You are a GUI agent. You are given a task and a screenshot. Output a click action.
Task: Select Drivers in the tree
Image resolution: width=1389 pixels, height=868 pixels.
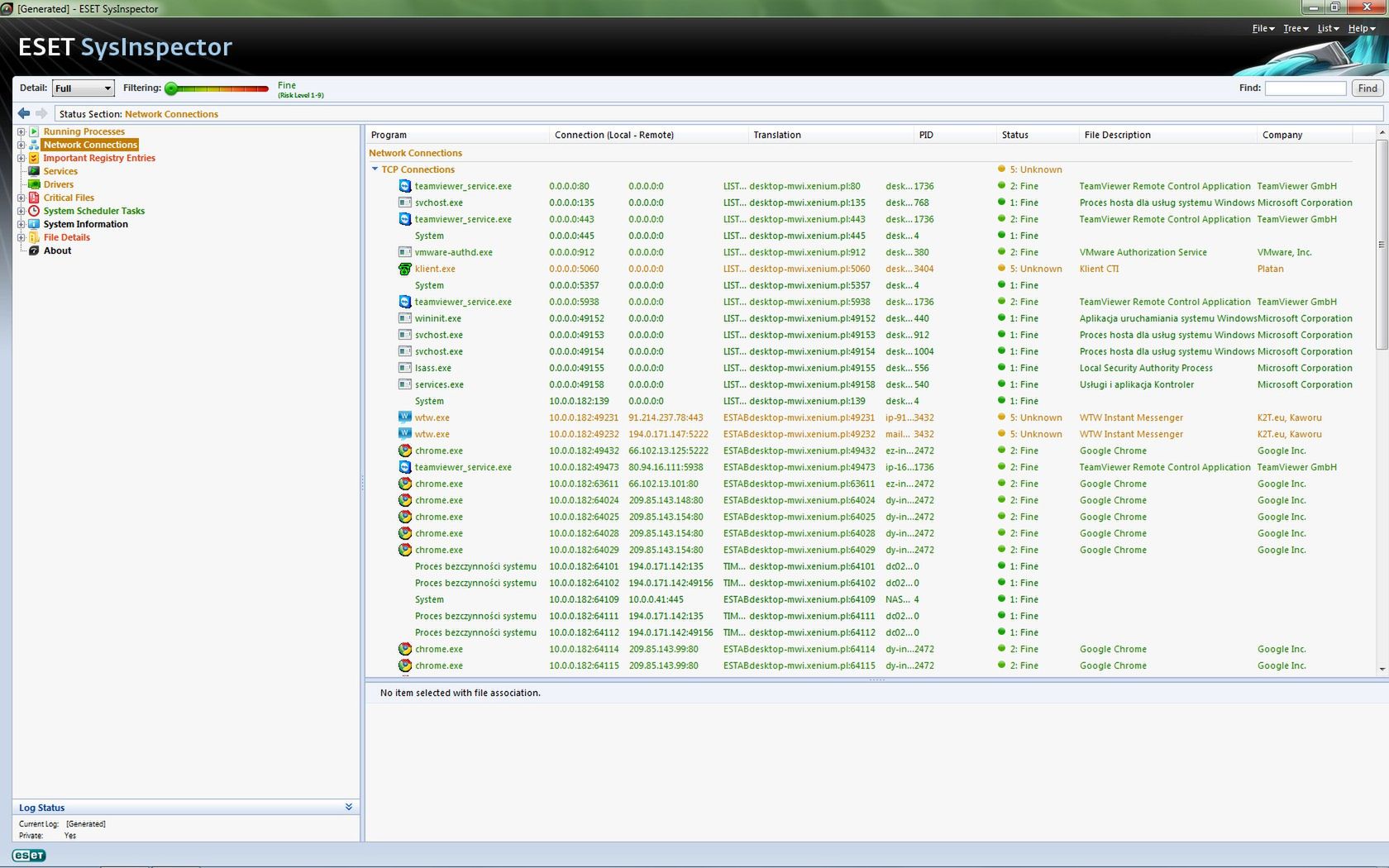click(x=59, y=184)
